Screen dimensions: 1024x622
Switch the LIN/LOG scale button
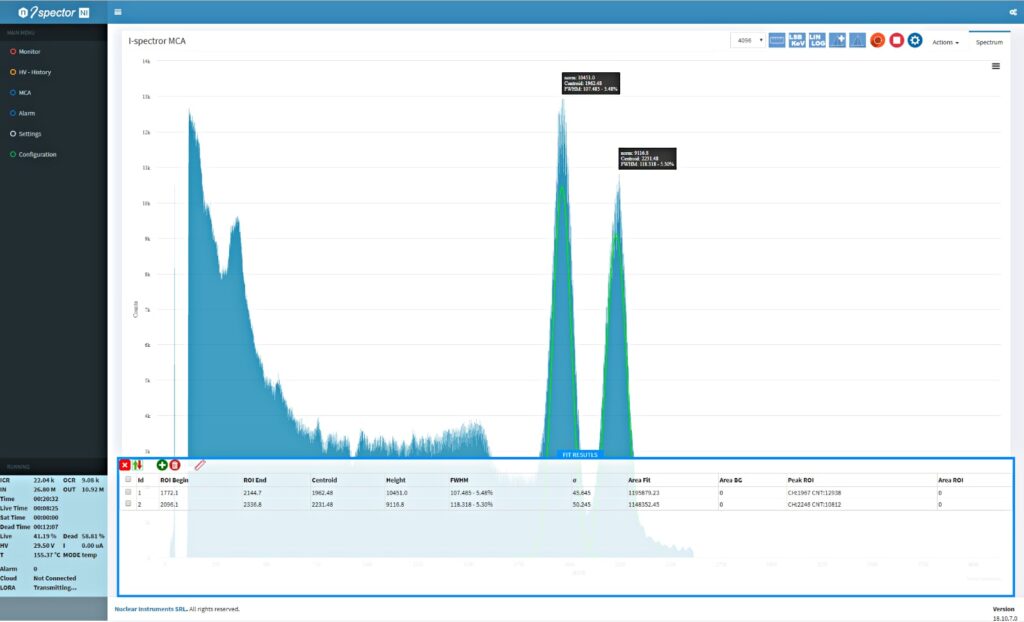pos(817,41)
